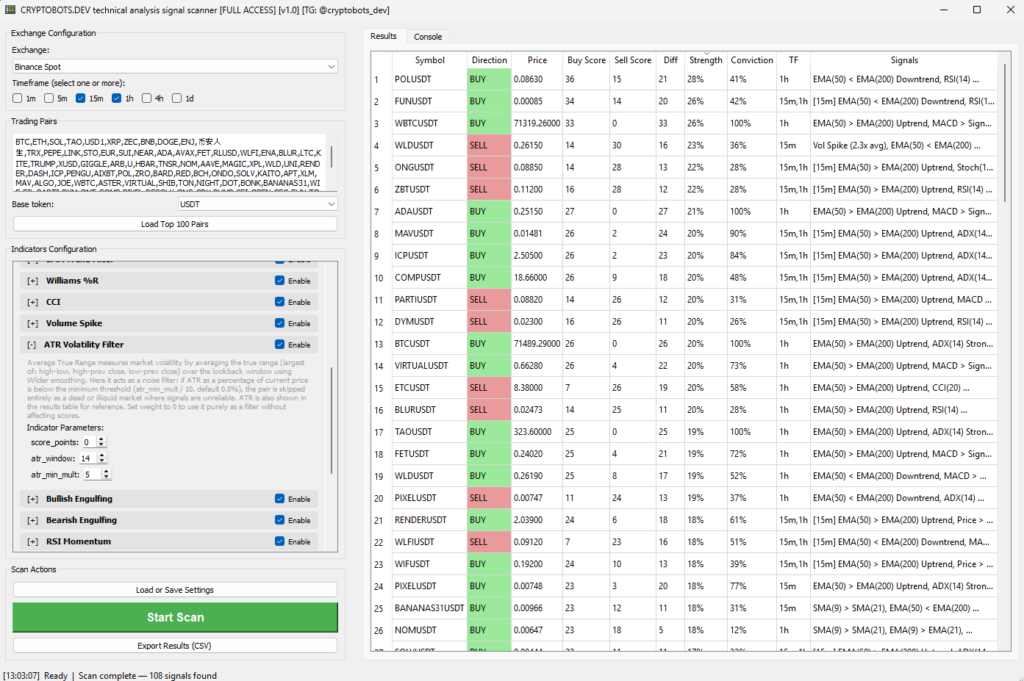Collapse the ATR Volatility Filter section
Screen dimensions: 1024x681
tap(32, 345)
